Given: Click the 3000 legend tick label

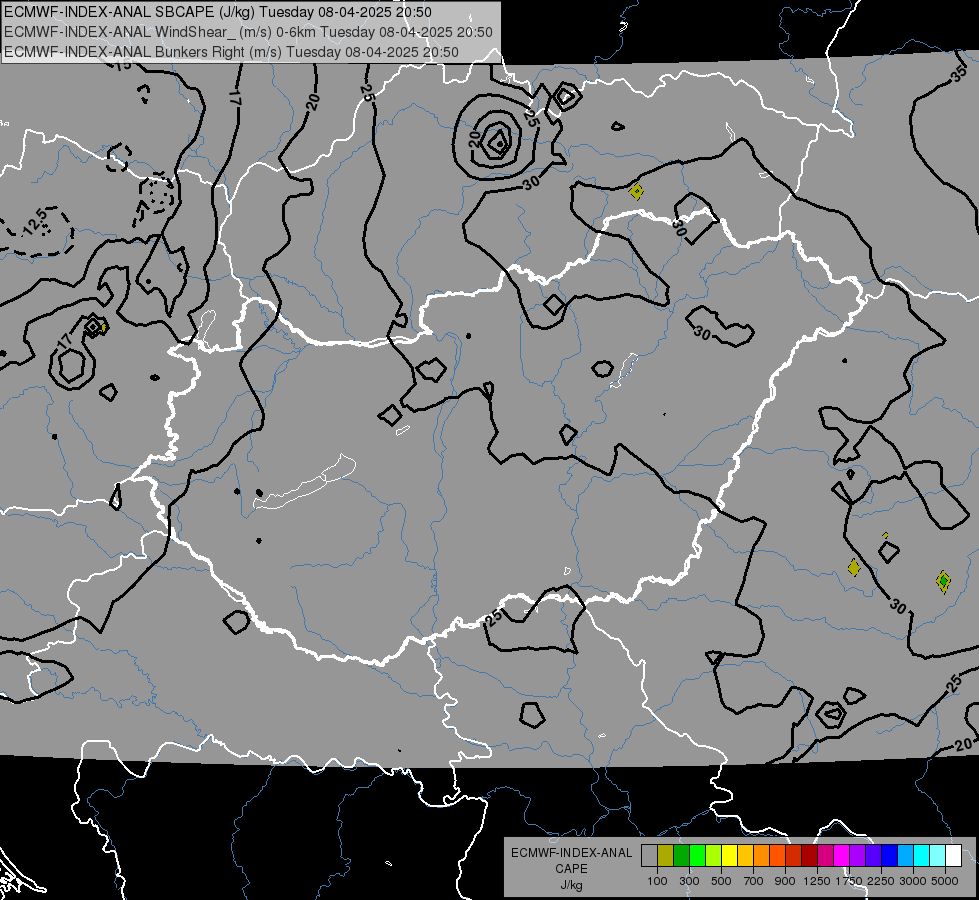Looking at the screenshot, I should [913, 881].
